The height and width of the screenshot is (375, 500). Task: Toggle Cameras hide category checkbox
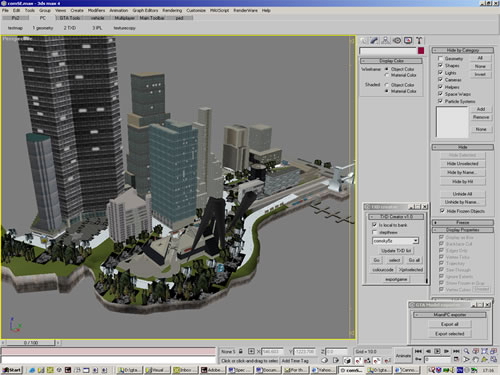(440, 80)
